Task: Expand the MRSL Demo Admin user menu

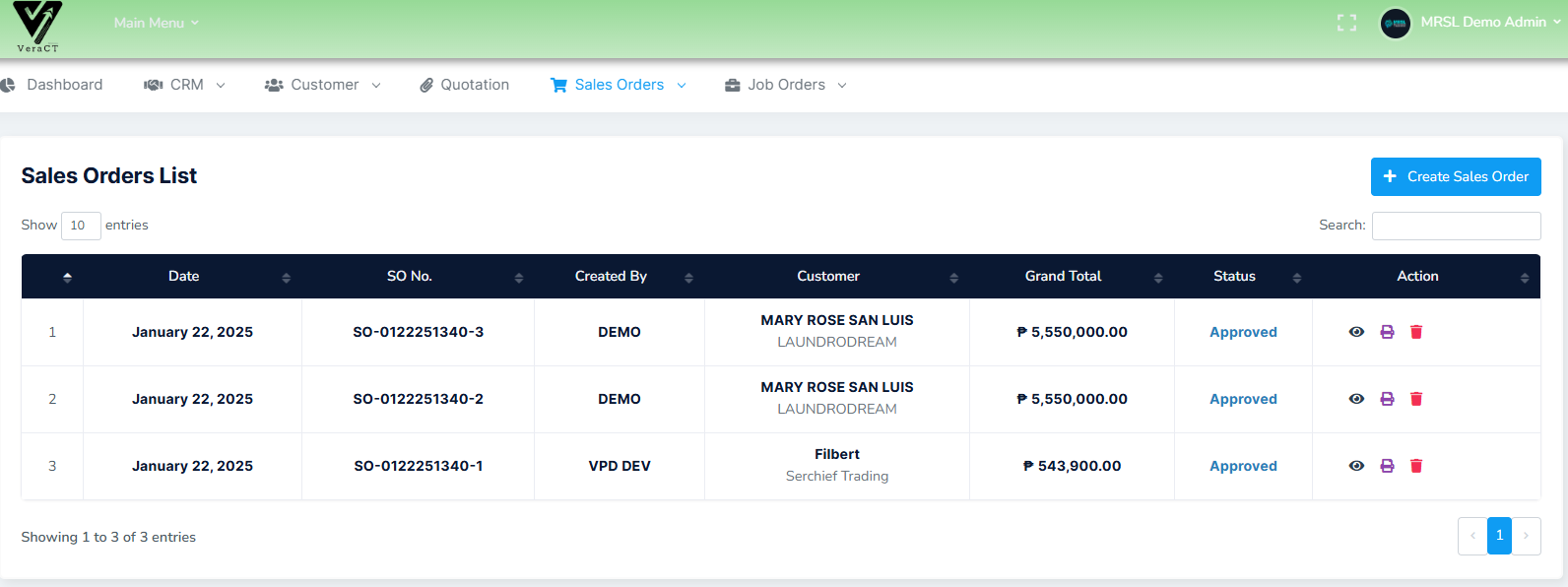Action: pos(1490,22)
